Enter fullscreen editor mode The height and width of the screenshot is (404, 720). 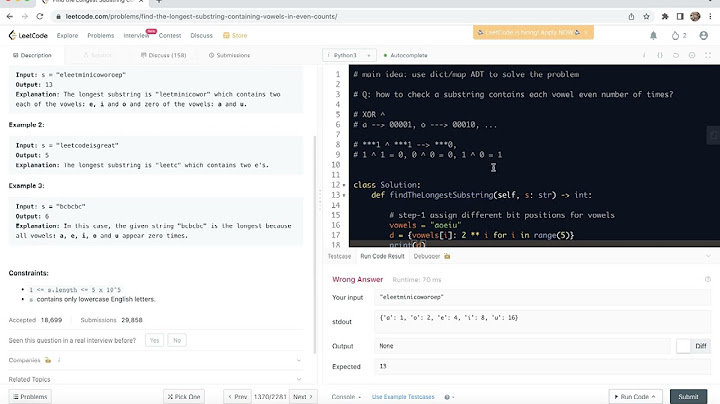click(708, 55)
